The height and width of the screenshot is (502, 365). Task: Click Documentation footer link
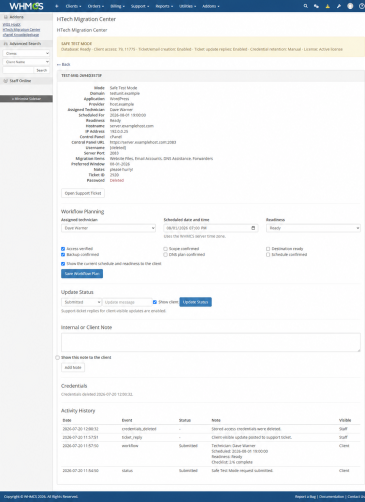coord(331,497)
